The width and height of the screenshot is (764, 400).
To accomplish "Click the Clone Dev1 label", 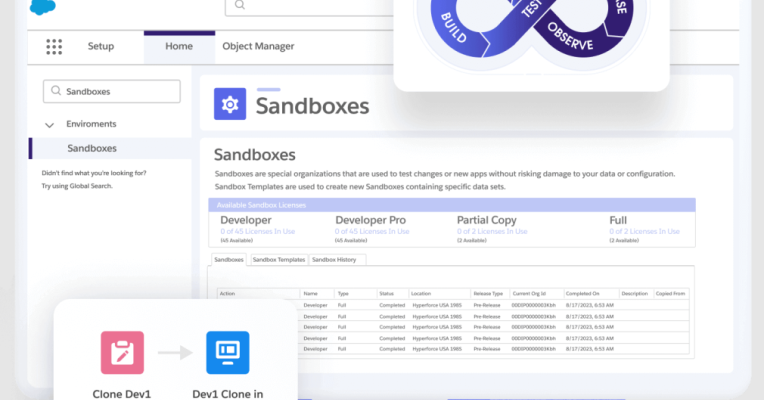I will click(122, 394).
